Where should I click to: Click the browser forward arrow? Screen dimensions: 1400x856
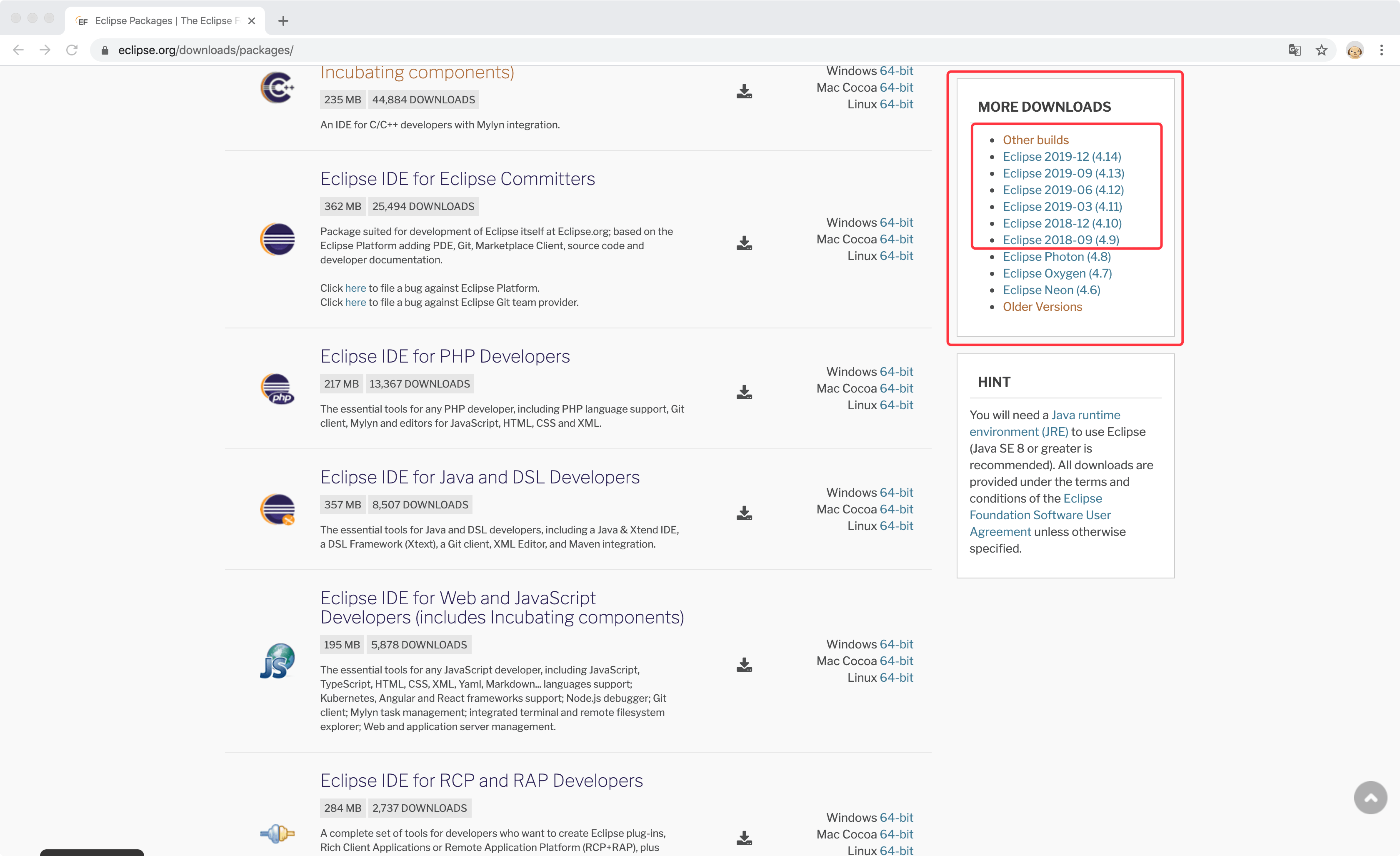coord(45,50)
